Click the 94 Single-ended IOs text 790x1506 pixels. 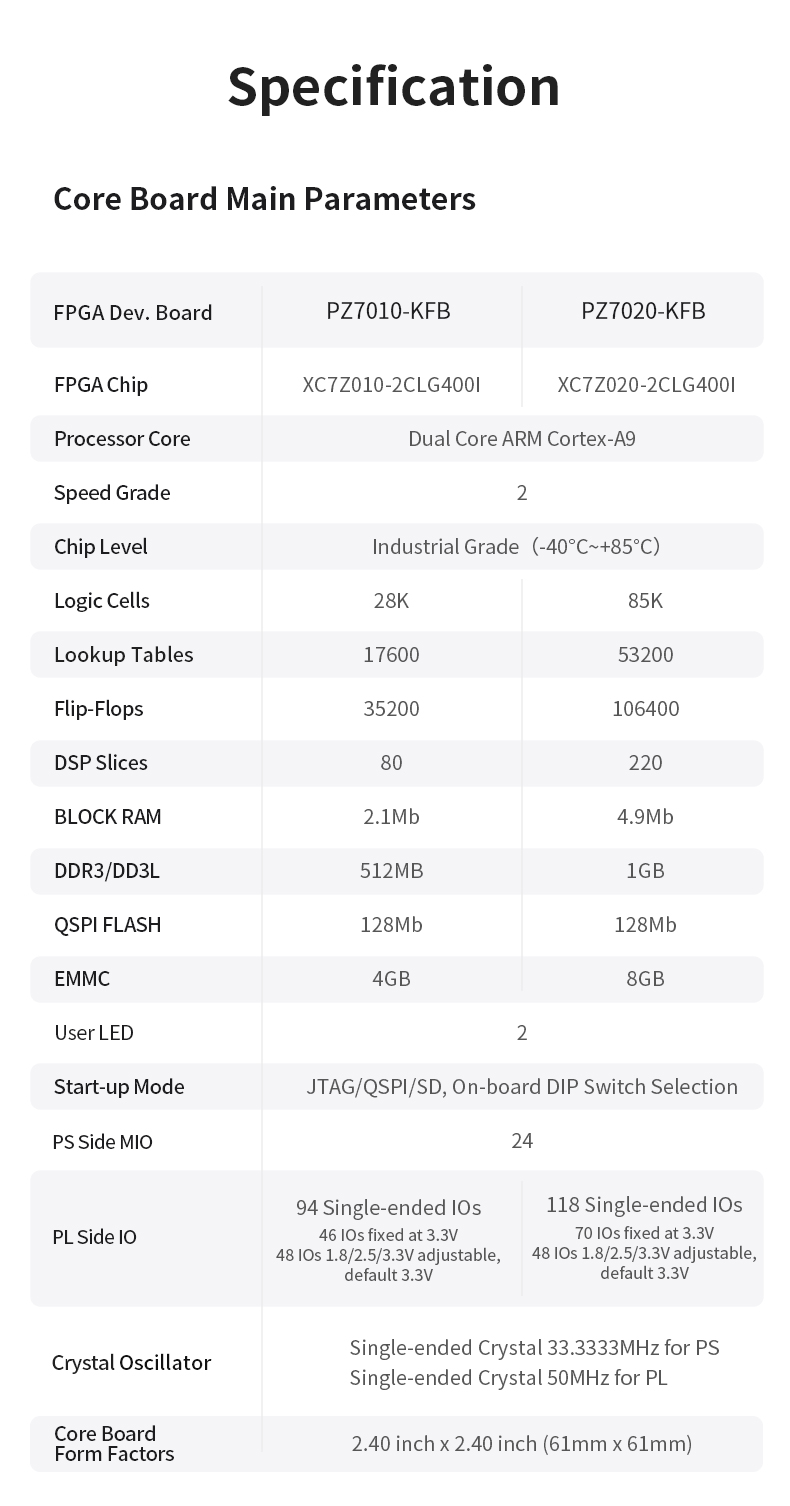(x=388, y=1207)
